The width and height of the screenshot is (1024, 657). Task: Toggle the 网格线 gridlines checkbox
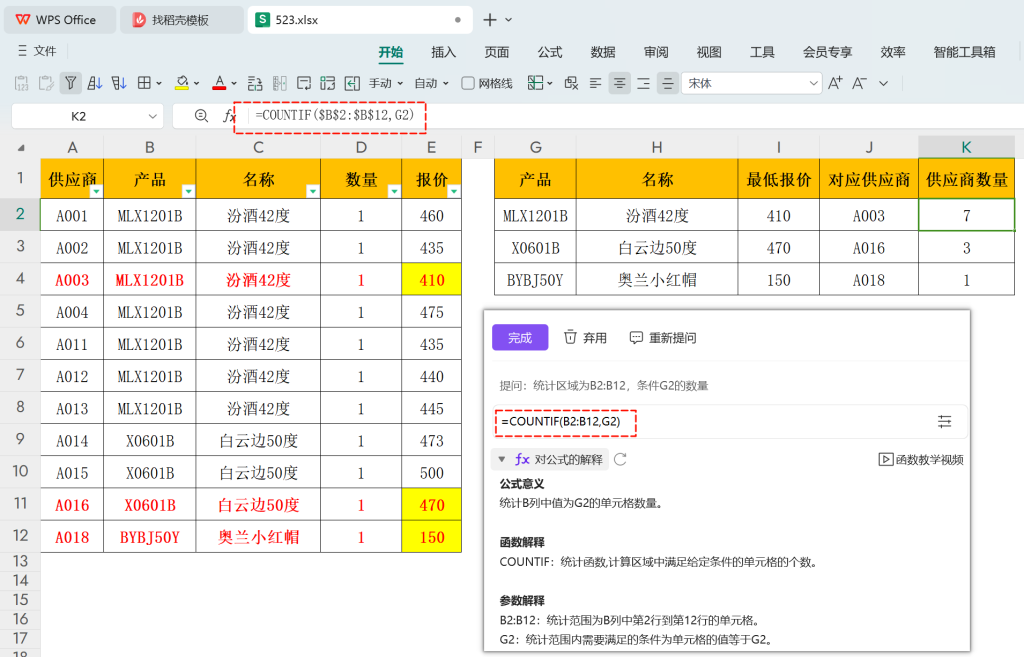[x=468, y=83]
